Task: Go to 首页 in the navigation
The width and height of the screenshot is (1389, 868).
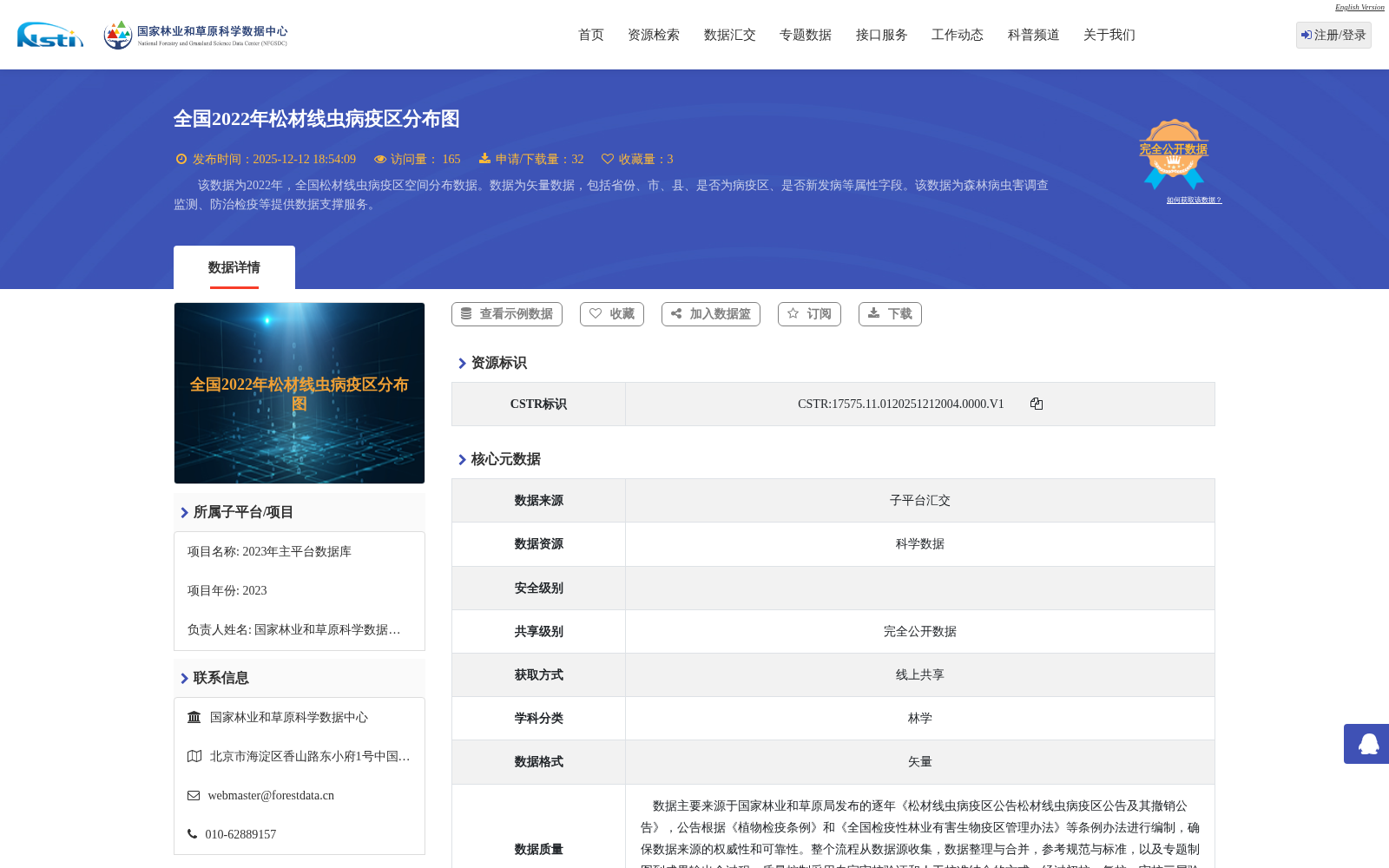Action: [x=591, y=35]
